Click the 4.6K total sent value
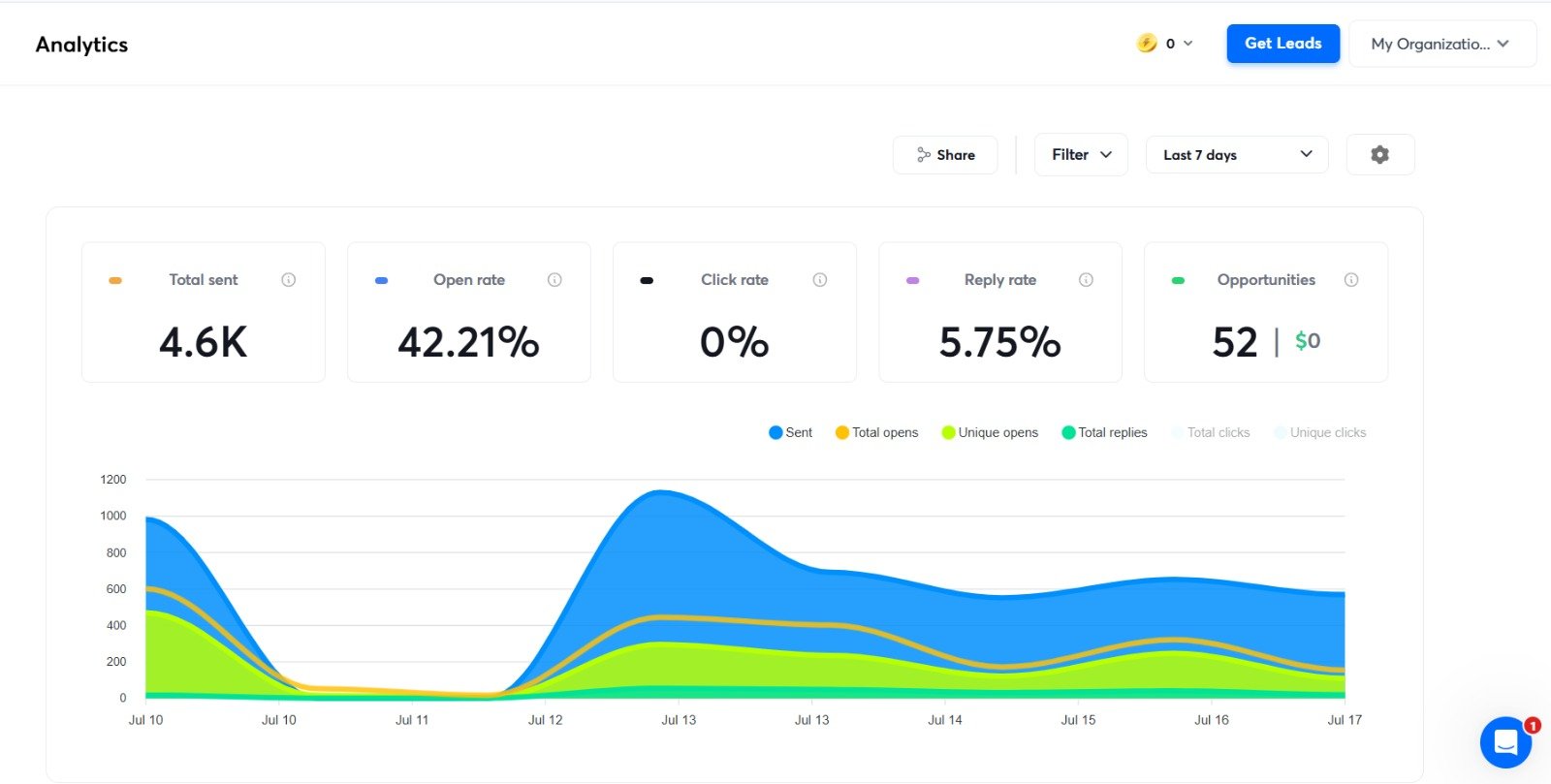 tap(204, 342)
